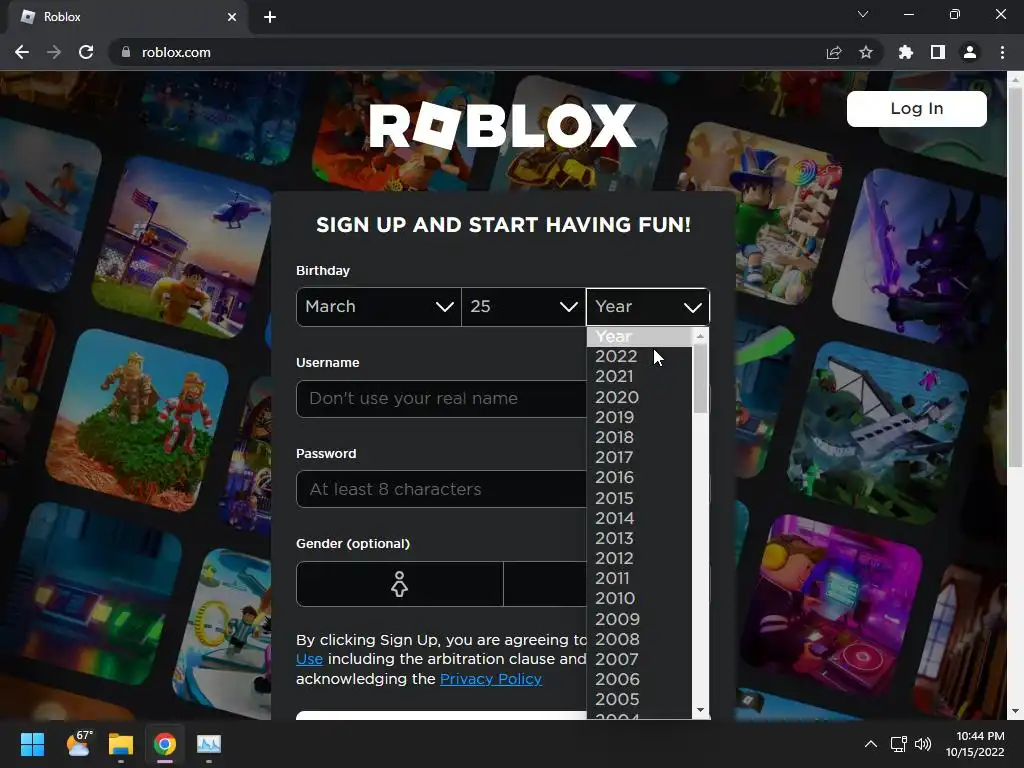
Task: Click the year list scrollbar thumb
Action: (700, 379)
